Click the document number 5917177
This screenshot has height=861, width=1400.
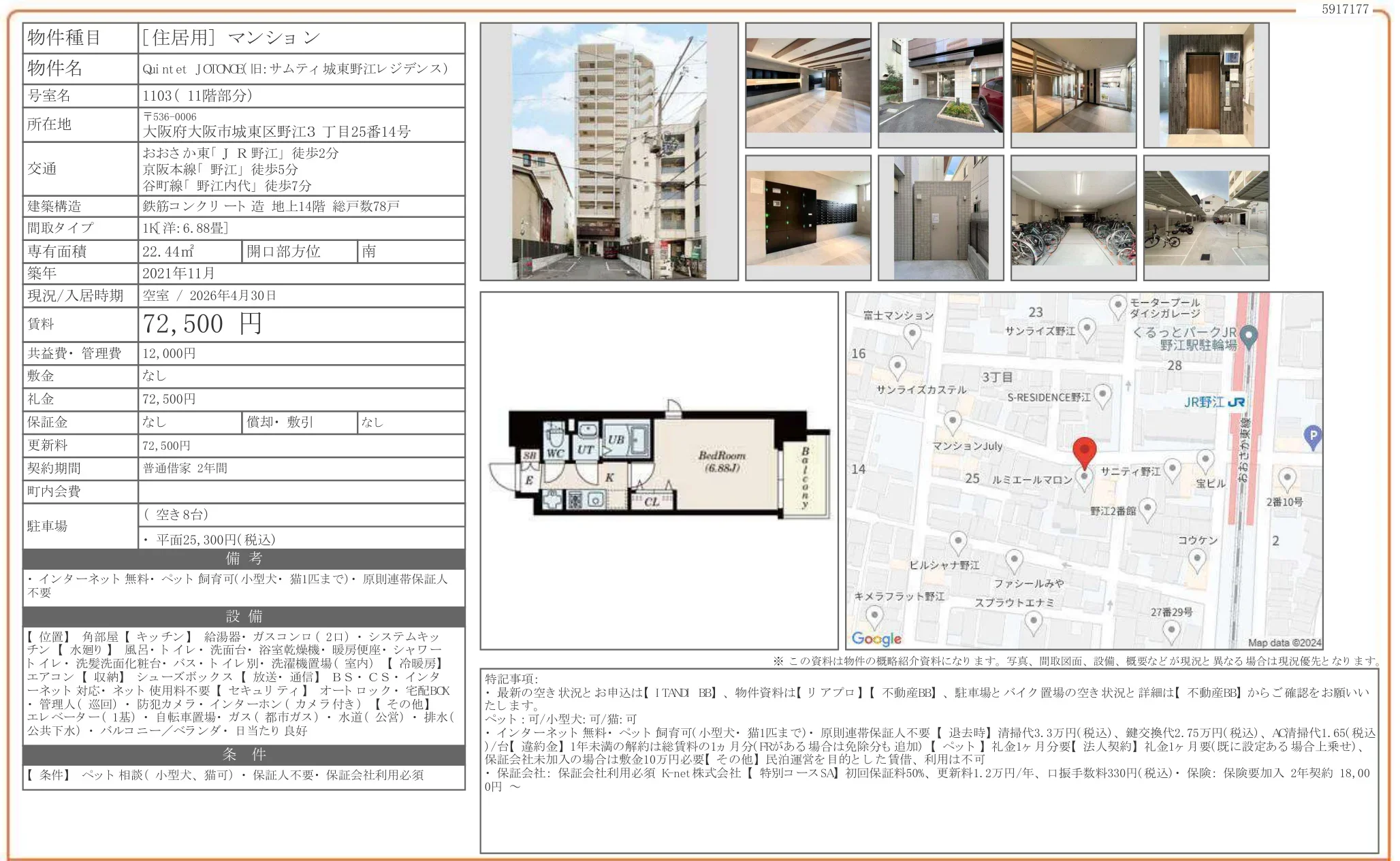[1345, 10]
